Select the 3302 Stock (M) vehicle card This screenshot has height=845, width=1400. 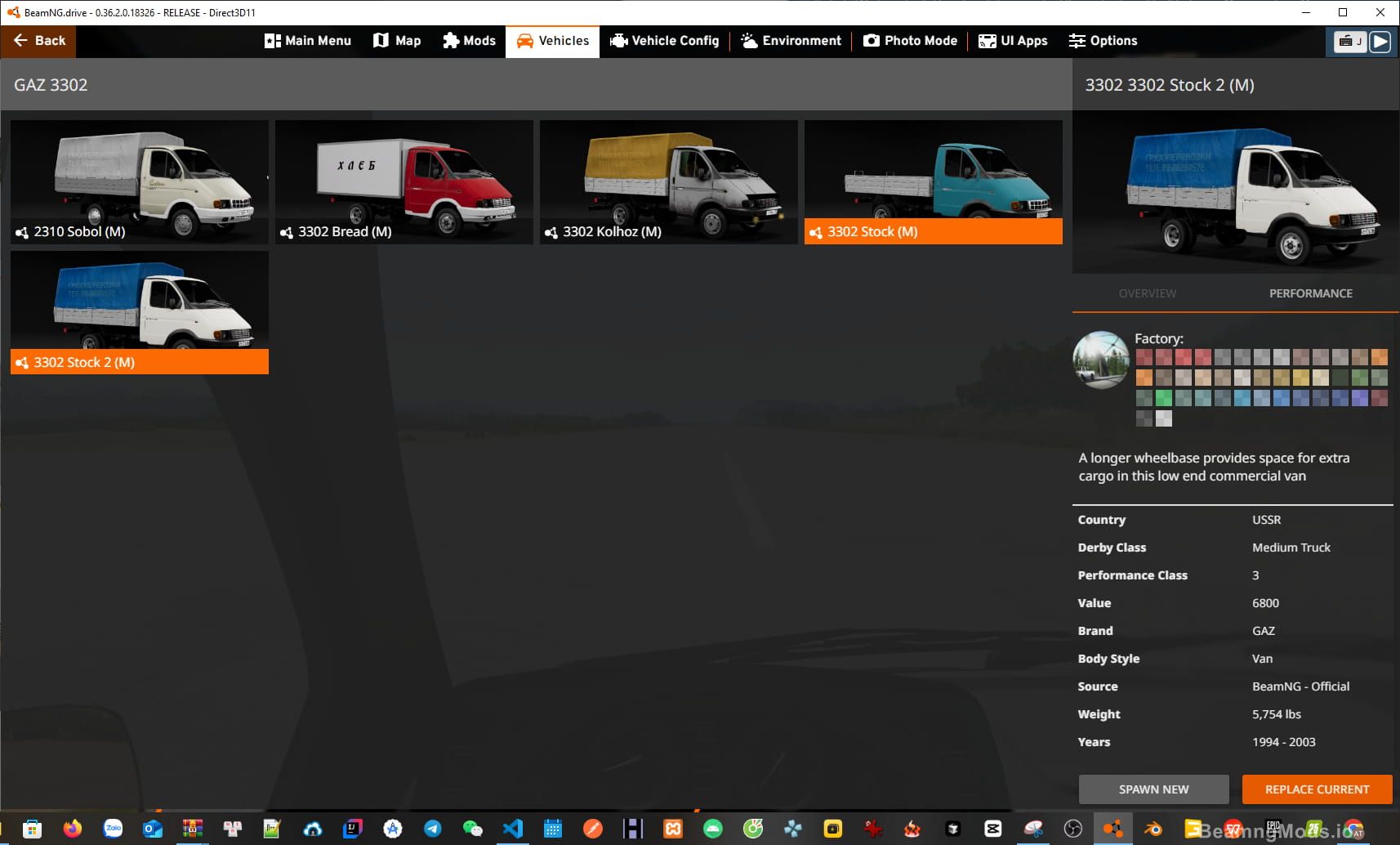point(934,182)
